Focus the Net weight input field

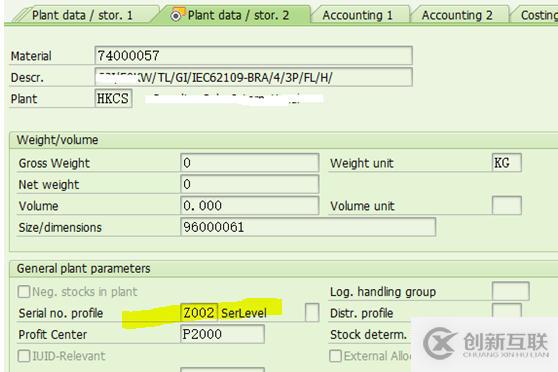(x=249, y=184)
